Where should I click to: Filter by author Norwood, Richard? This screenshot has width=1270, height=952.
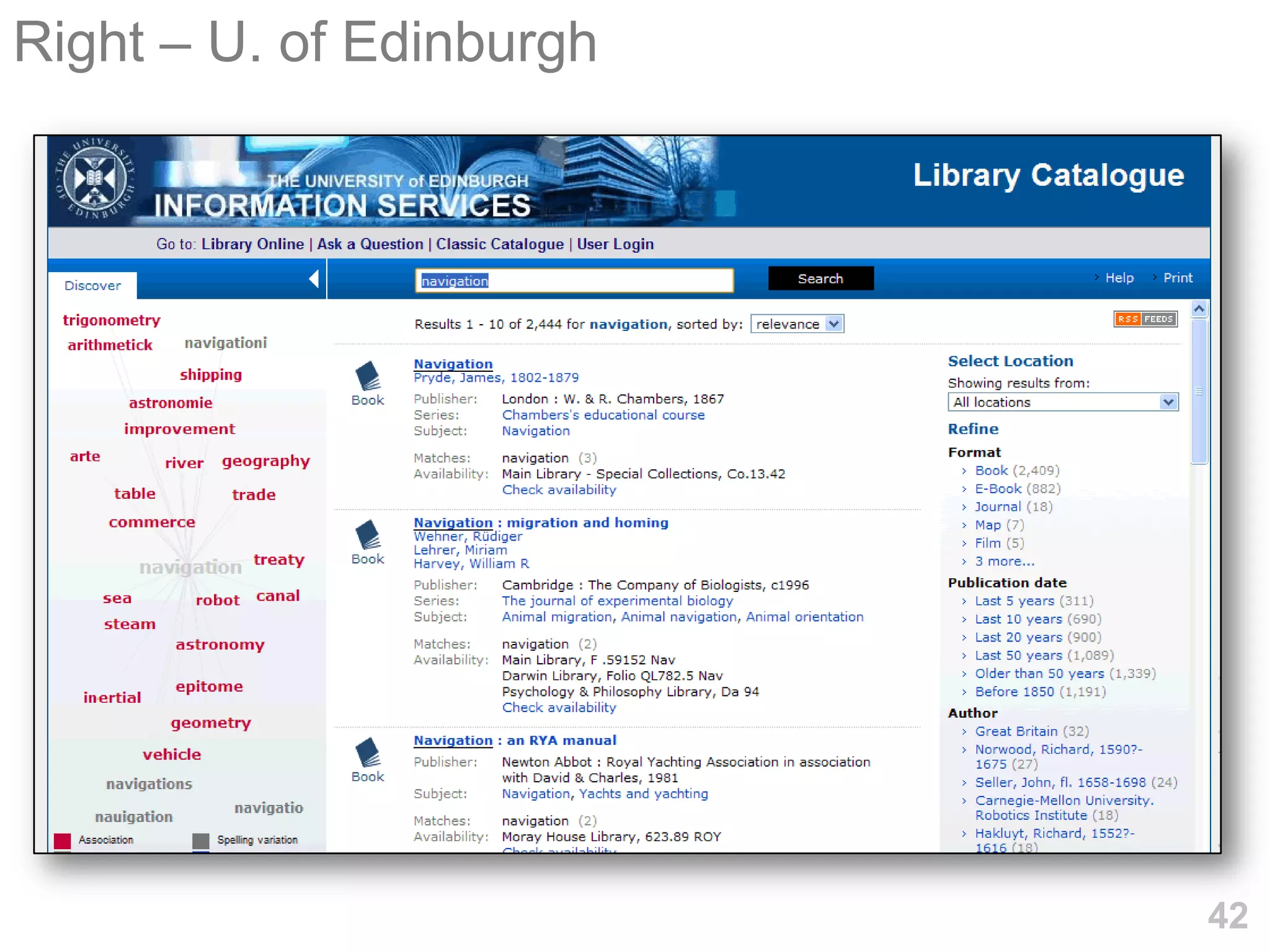coord(1059,757)
